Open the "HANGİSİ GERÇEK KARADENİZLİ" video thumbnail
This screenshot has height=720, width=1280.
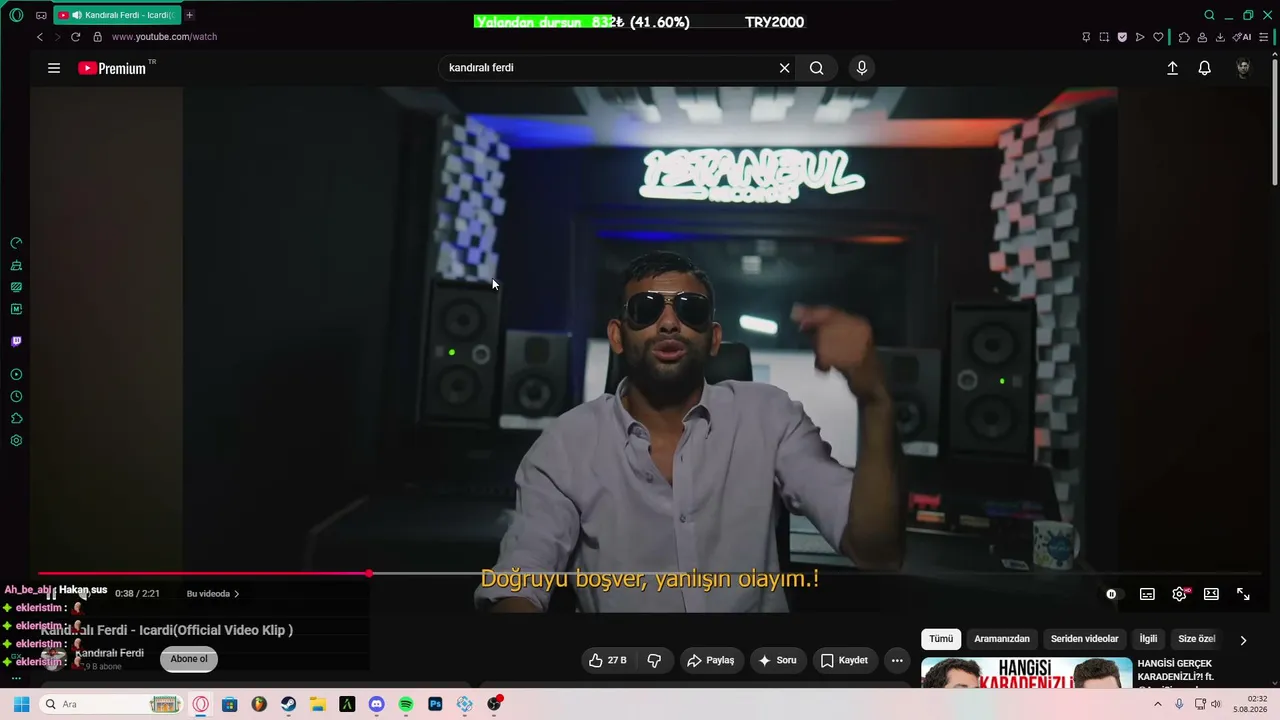1026,674
